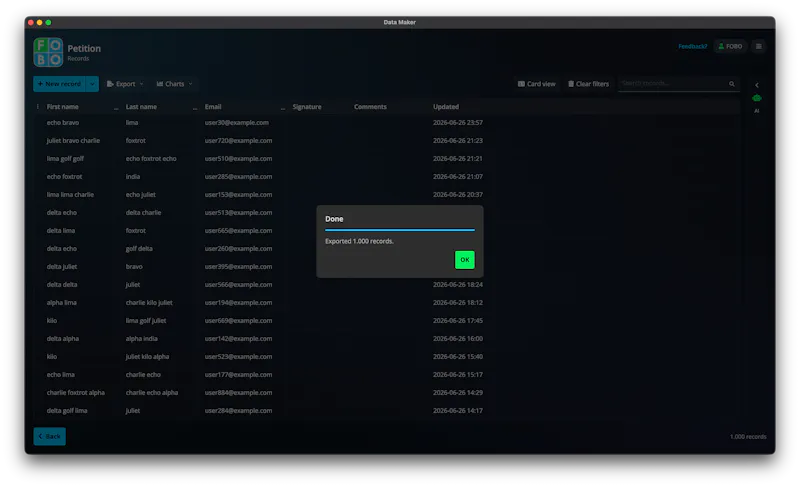Click the user513@example.com email cell
This screenshot has width=800, height=487.
tap(238, 213)
